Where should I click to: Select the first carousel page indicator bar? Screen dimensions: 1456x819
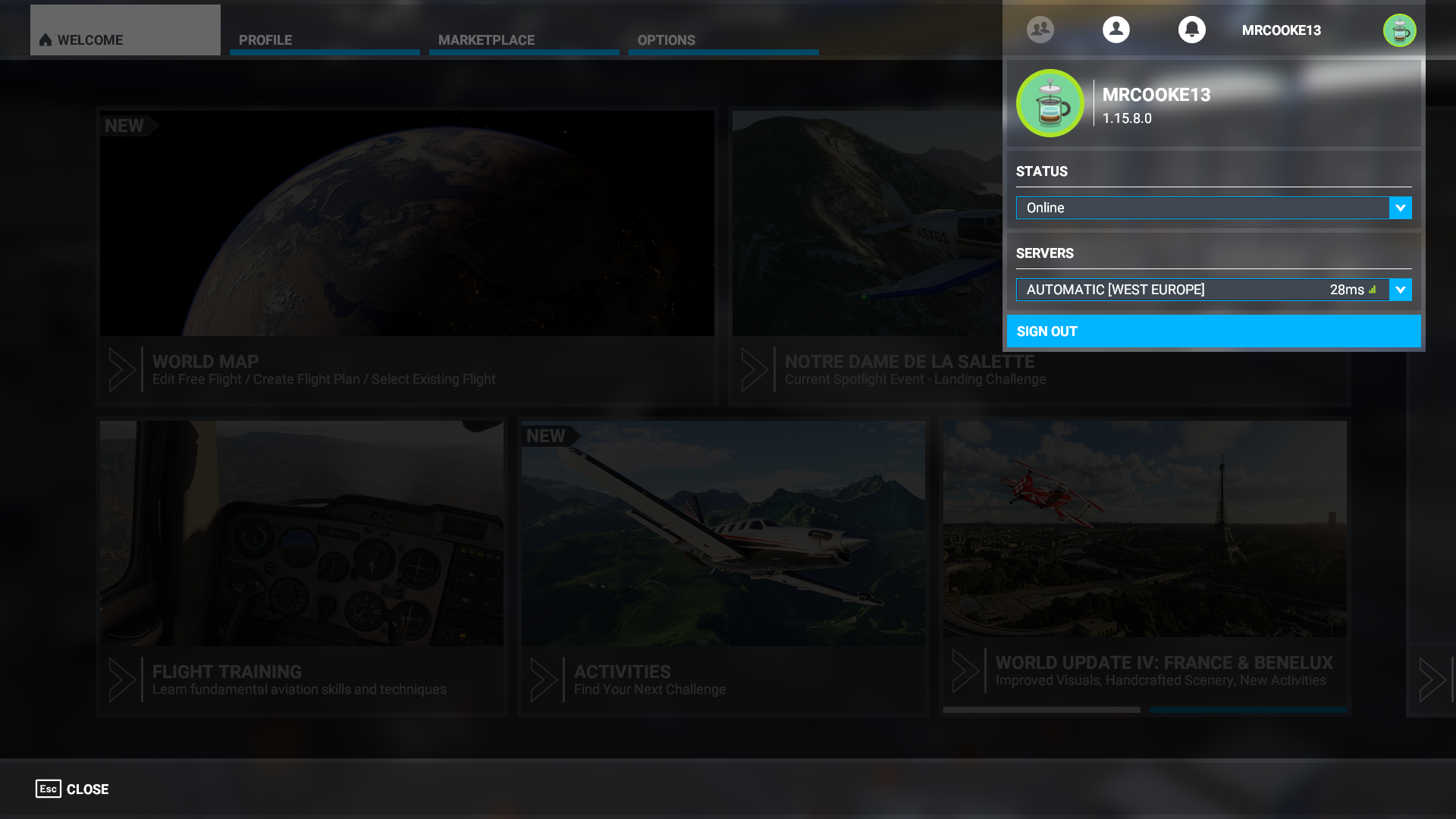point(1041,710)
